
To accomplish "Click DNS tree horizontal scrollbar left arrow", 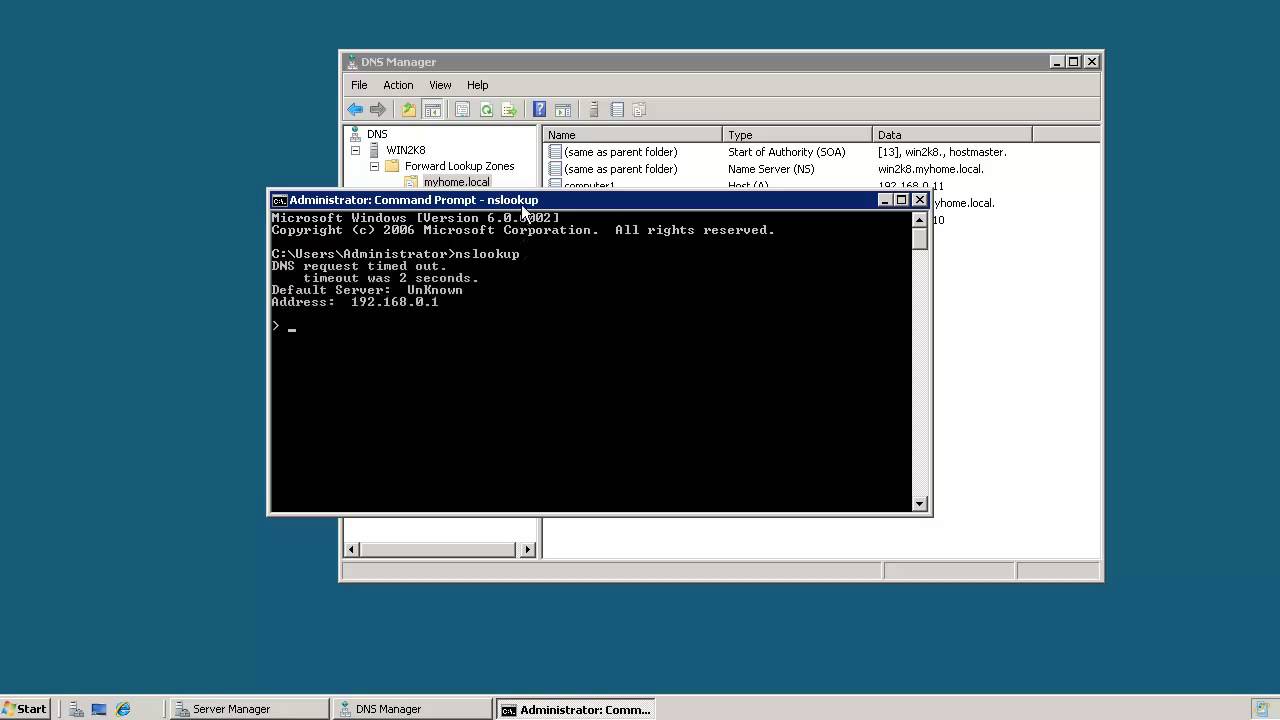I will pyautogui.click(x=351, y=549).
